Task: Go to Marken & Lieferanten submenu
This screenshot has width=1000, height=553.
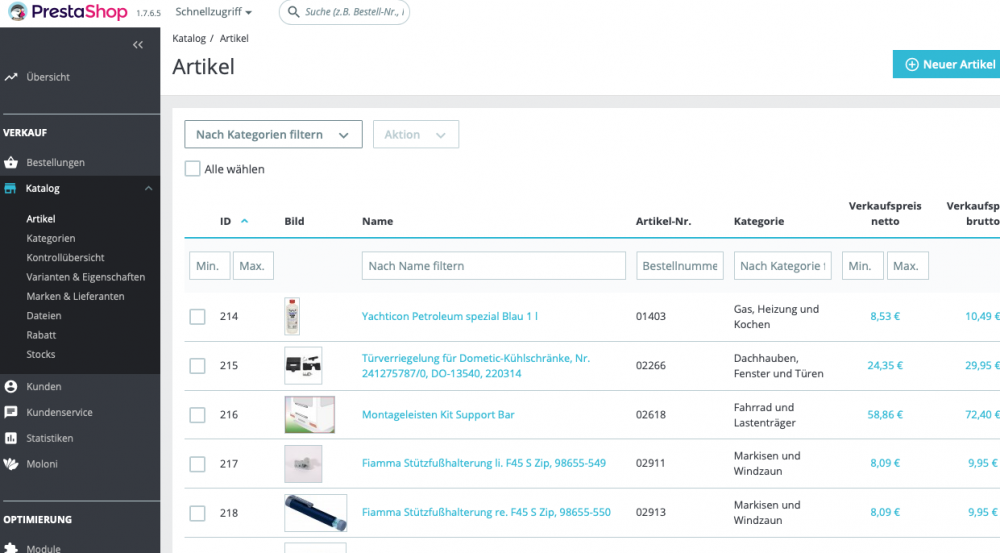Action: 75,297
